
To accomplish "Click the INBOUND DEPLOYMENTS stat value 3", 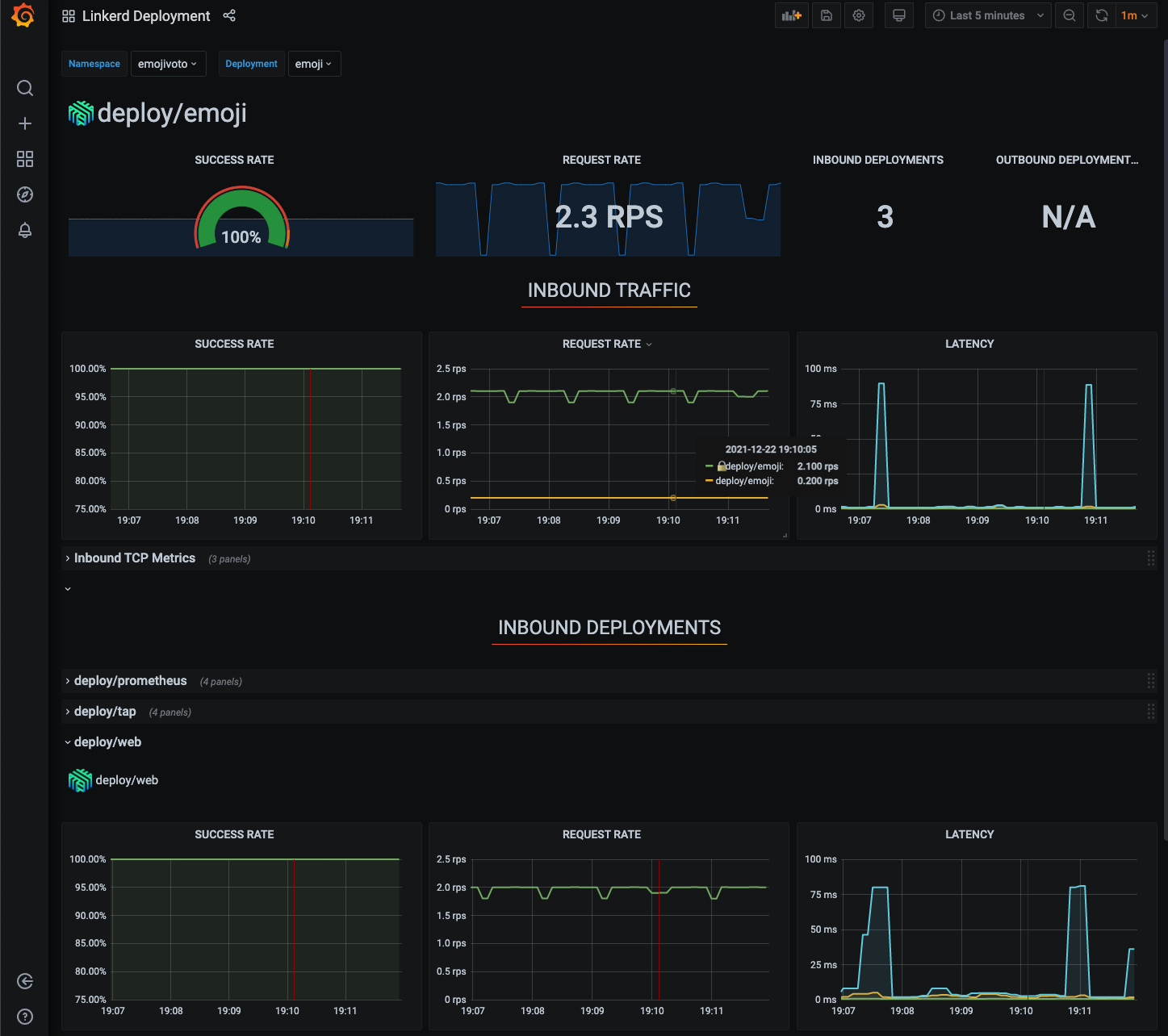I will point(885,216).
